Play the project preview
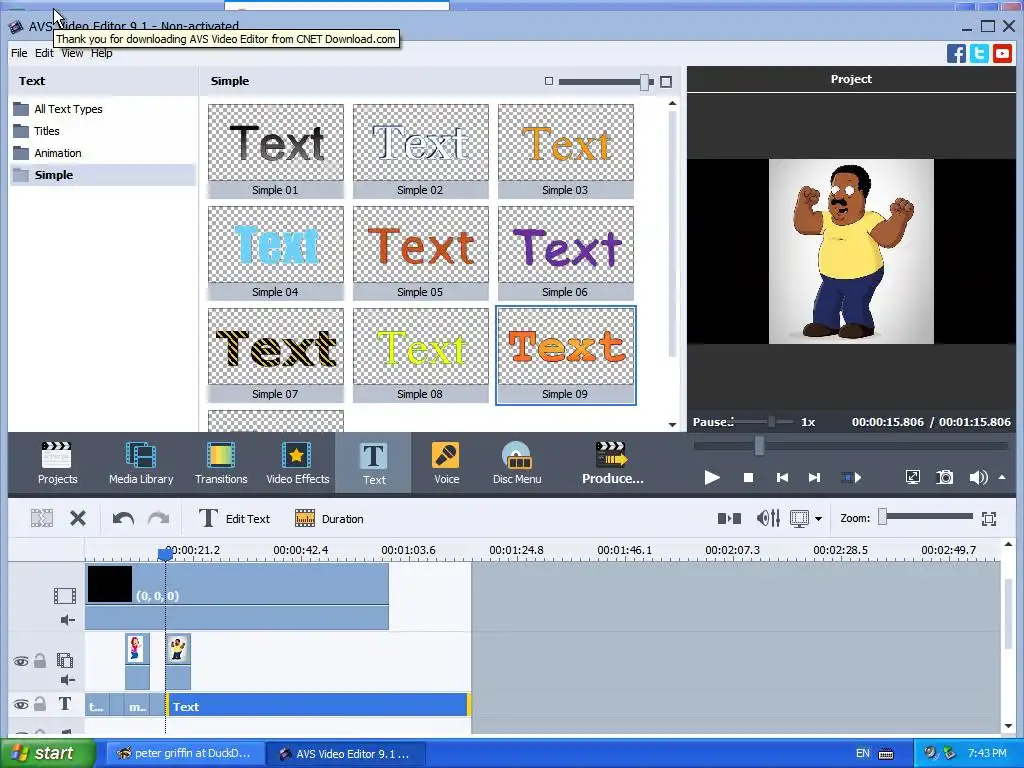This screenshot has width=1024, height=768. coord(712,477)
